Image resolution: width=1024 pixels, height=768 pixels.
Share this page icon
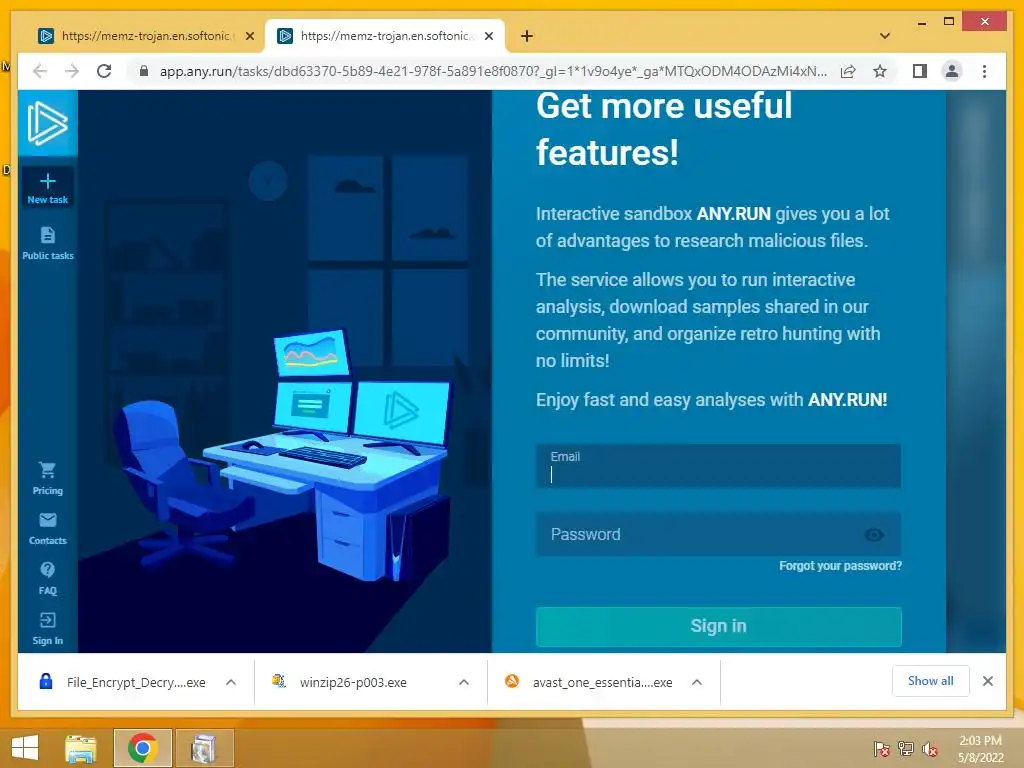coord(848,71)
